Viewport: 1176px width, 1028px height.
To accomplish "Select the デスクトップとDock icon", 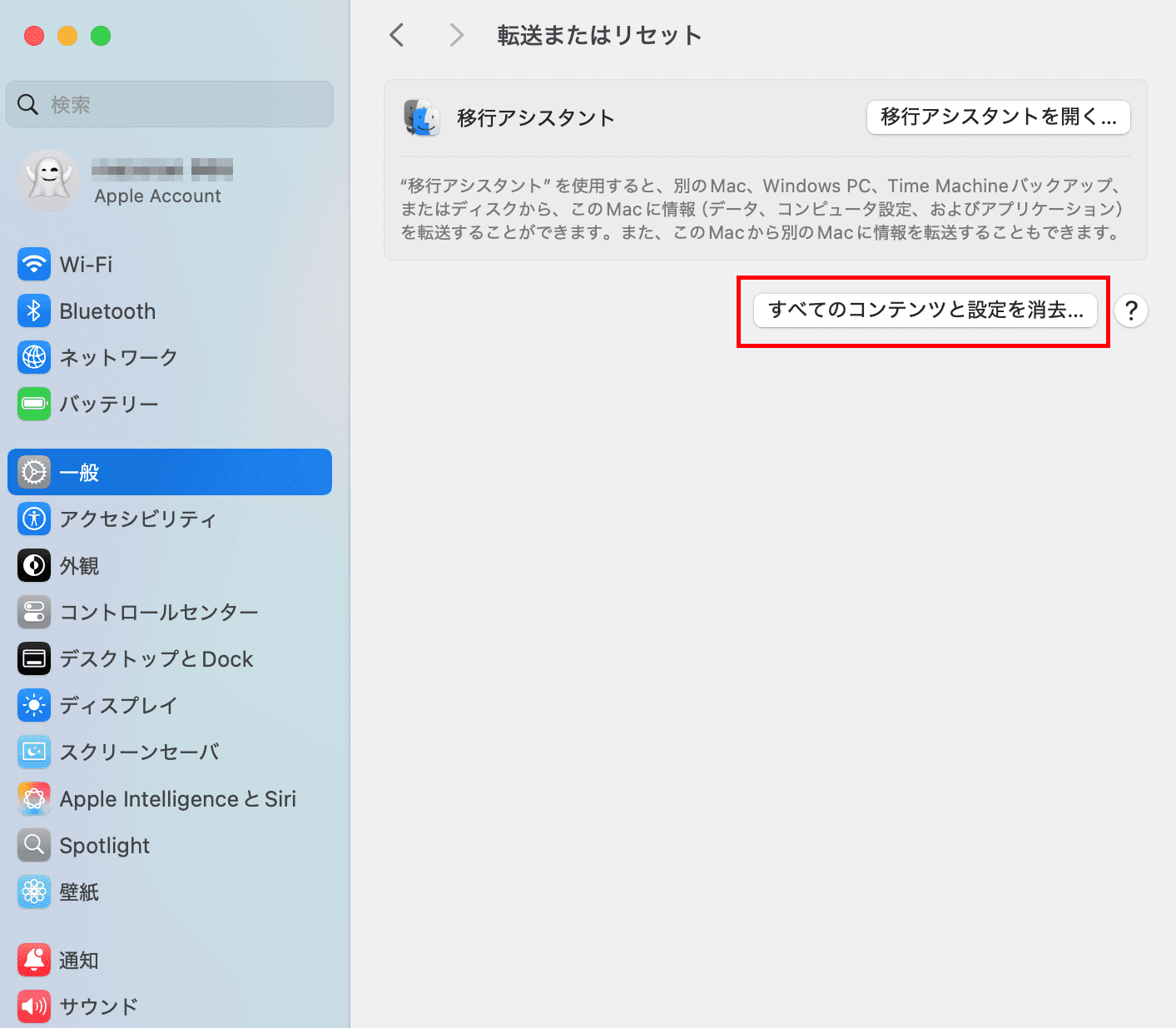I will (x=34, y=659).
